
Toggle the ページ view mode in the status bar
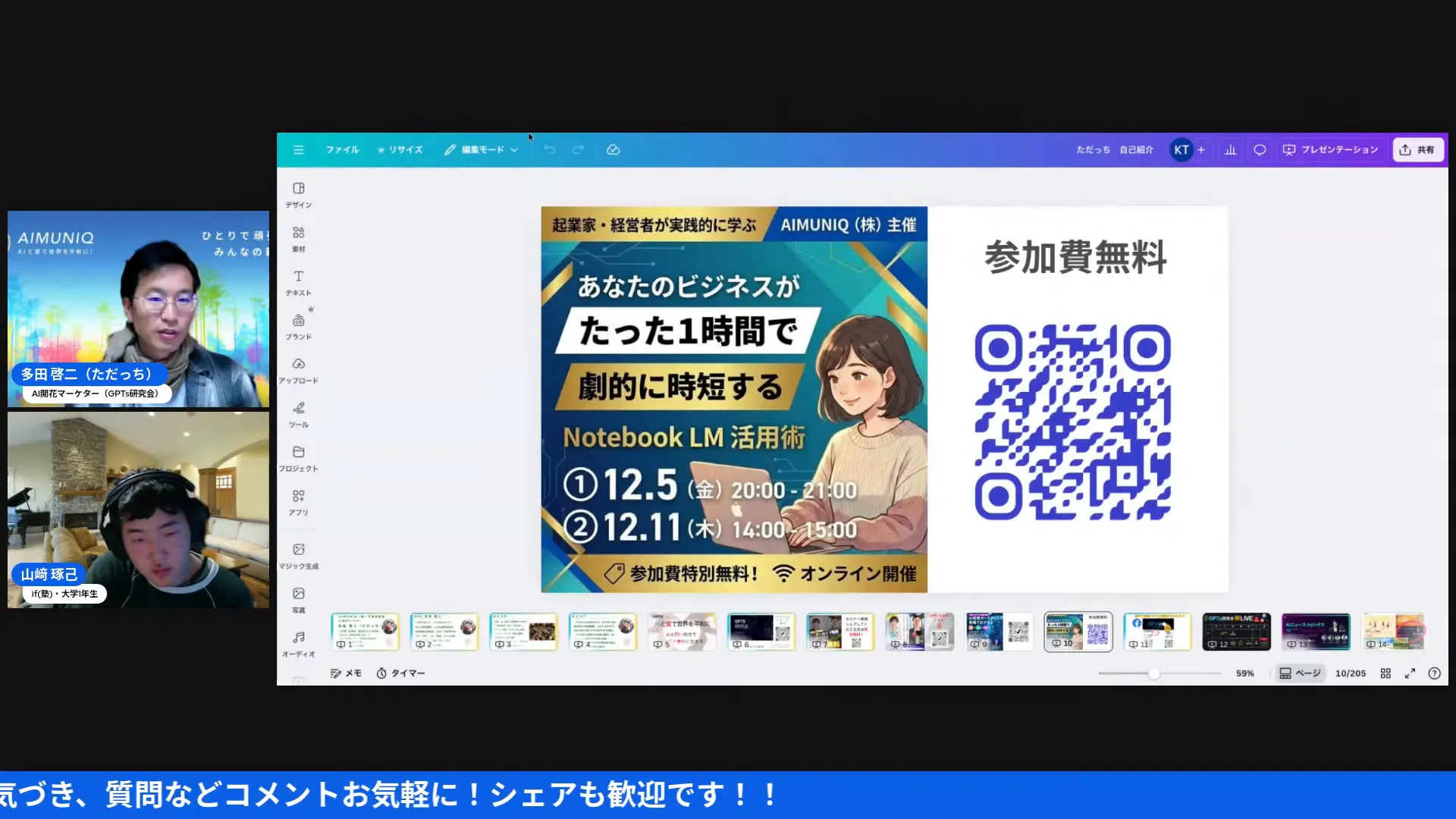1299,673
